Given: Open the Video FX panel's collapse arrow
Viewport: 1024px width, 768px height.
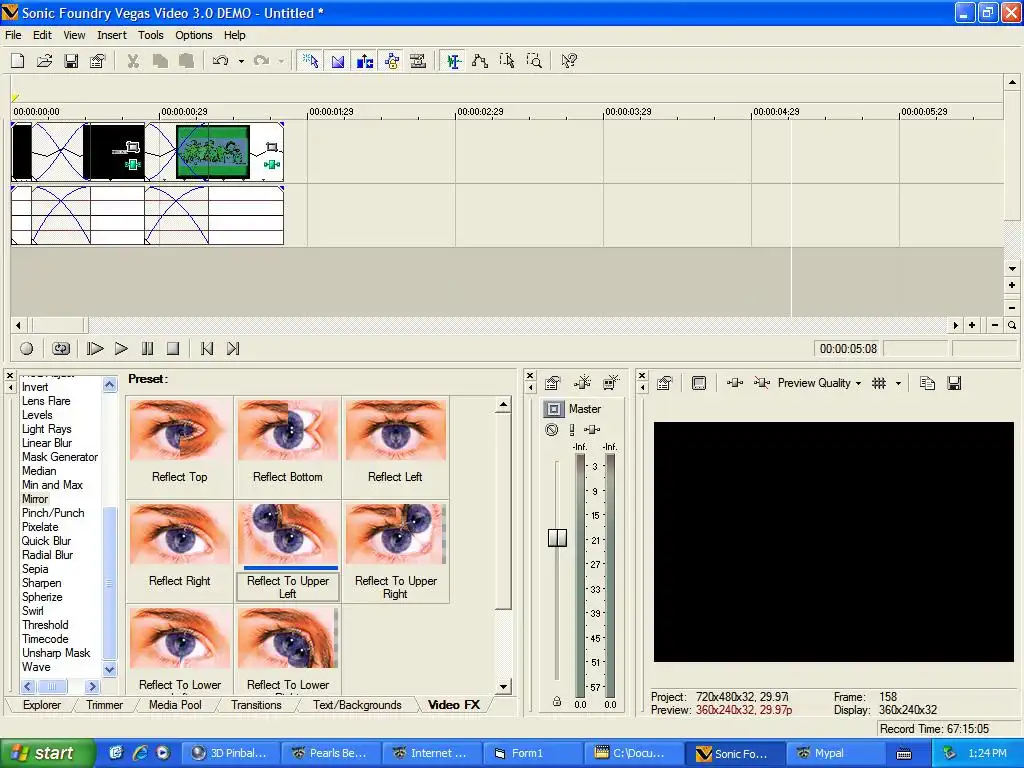Looking at the screenshot, I should click(x=10, y=387).
